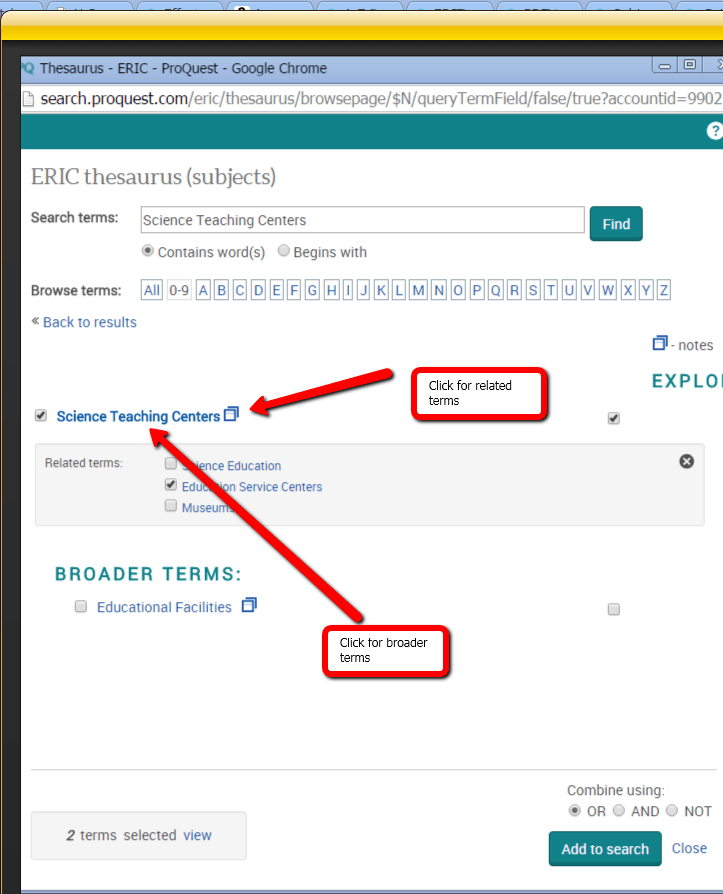723x894 pixels.
Task: Minimize the Thesaurus Chrome window
Action: tap(664, 66)
